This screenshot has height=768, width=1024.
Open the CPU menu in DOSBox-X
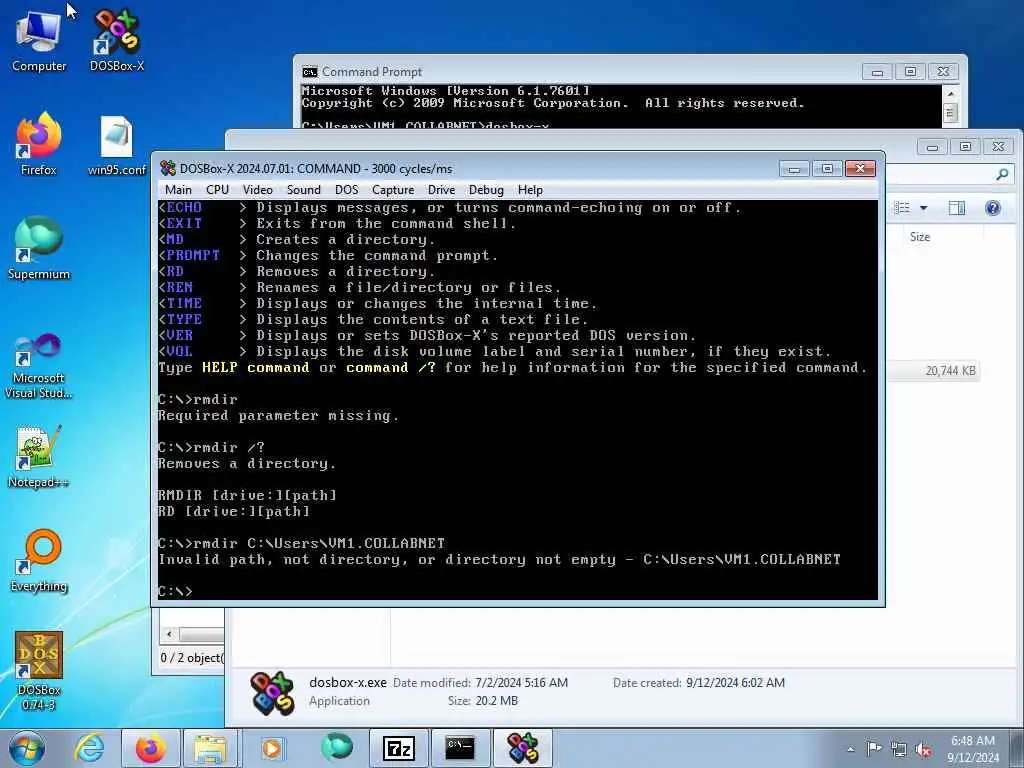tap(217, 190)
